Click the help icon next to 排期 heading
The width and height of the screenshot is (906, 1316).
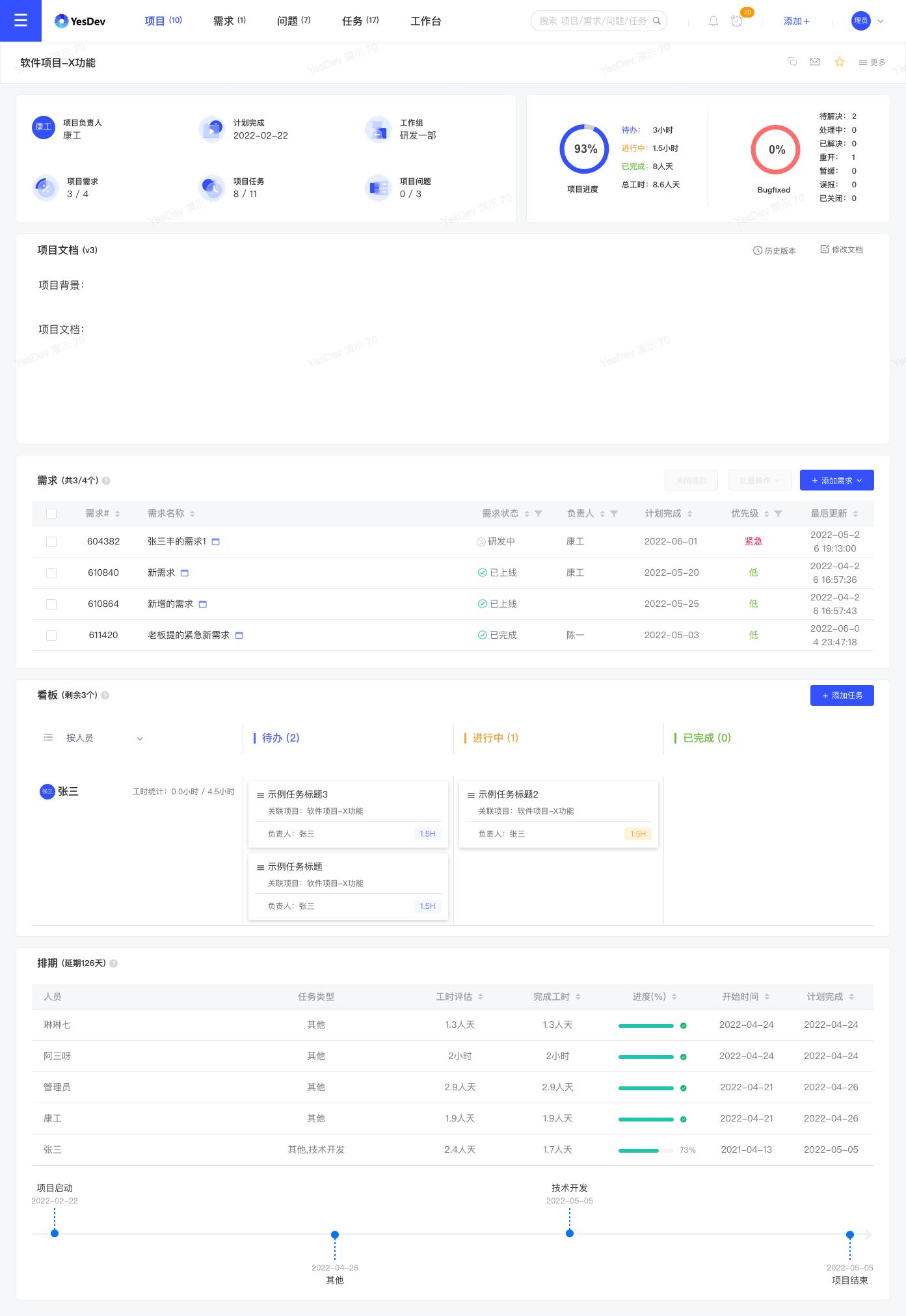tap(113, 963)
